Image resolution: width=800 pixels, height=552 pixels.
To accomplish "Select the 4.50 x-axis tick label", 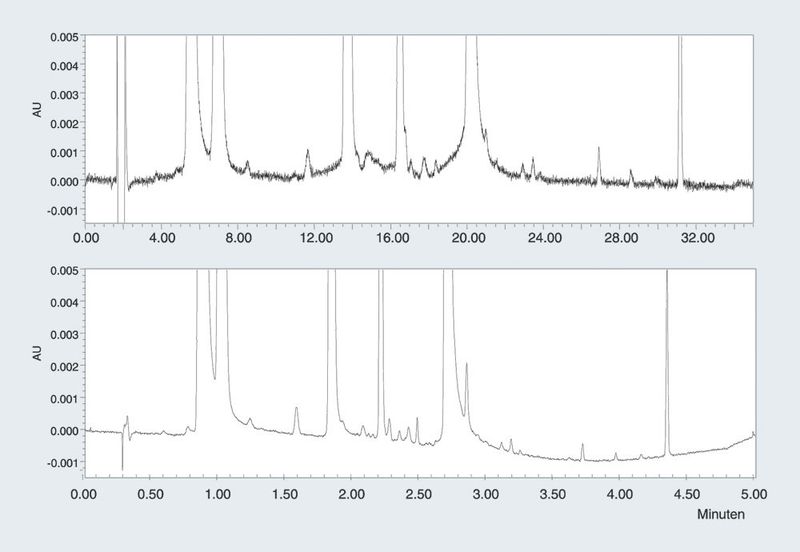I will pos(687,494).
